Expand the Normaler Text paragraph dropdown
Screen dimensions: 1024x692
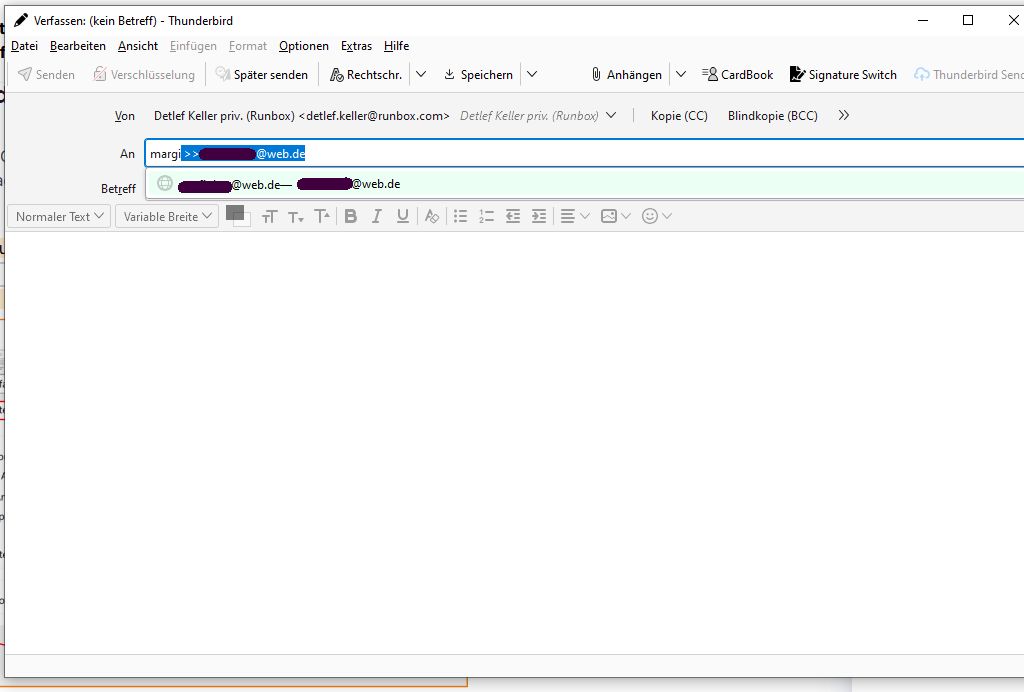tap(59, 216)
